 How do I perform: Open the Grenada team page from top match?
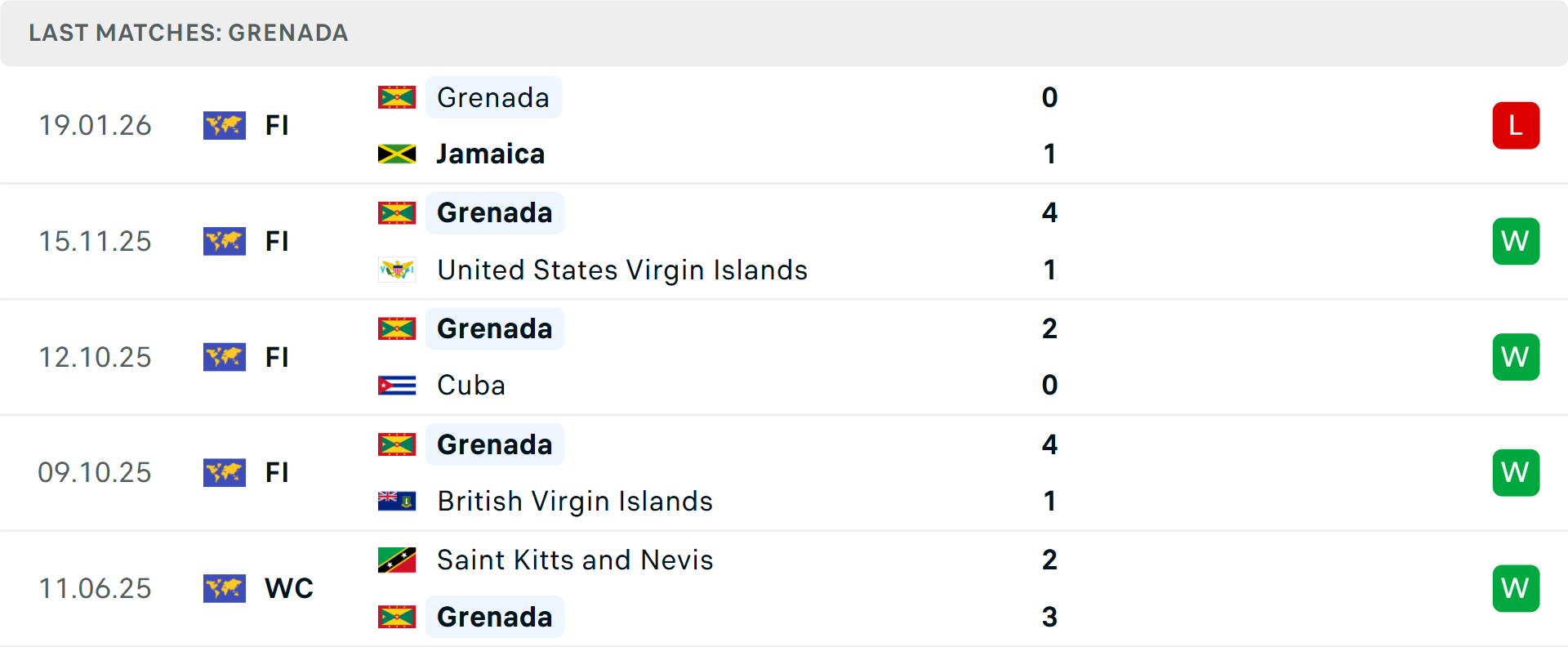click(x=493, y=97)
